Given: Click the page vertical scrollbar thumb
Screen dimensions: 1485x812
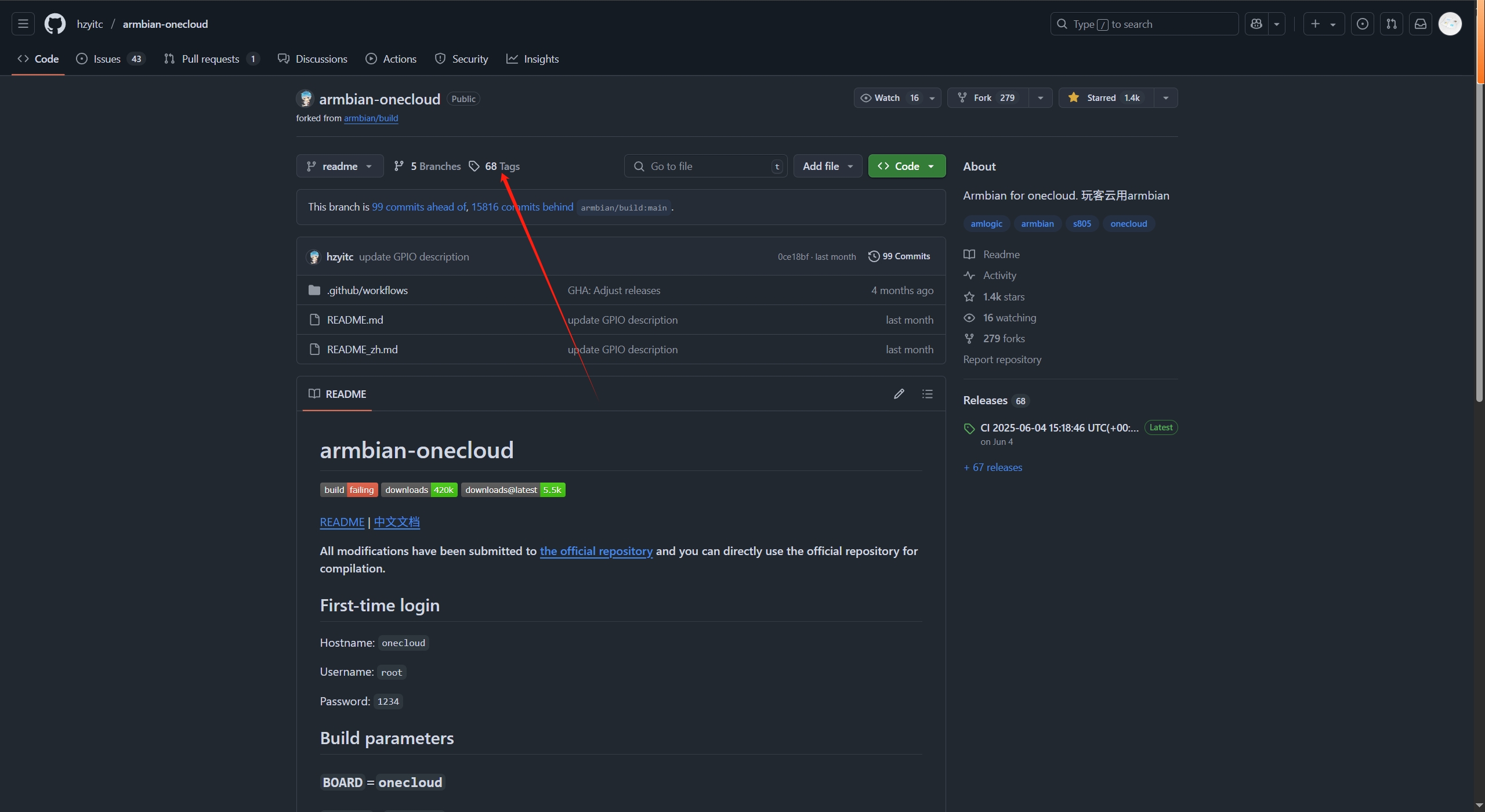Looking at the screenshot, I should (x=1480, y=242).
